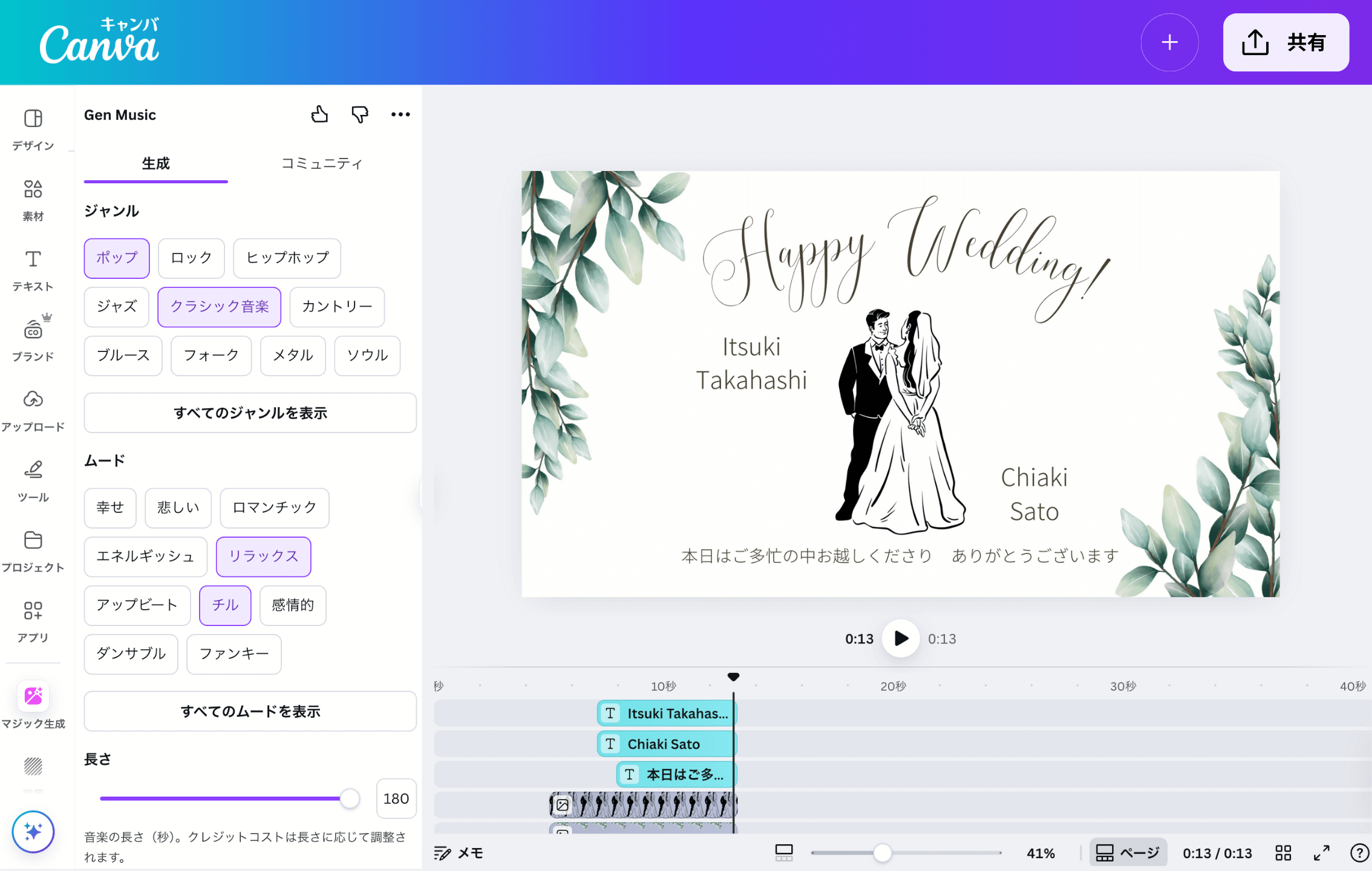Deselect the チル mood chip
Viewport: 1372px width, 871px height.
pos(225,605)
